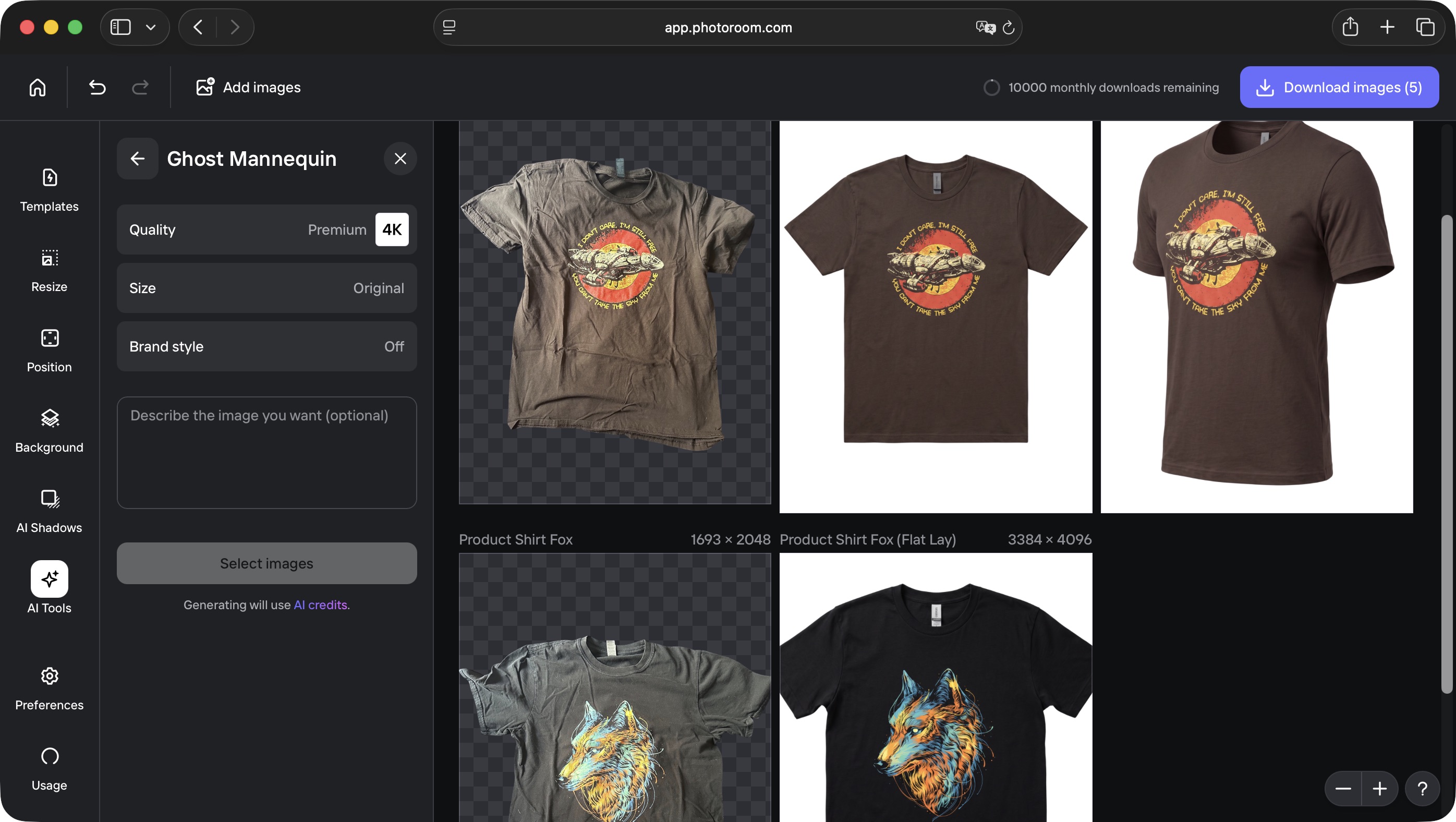Viewport: 1456px width, 822px height.
Task: Open the Safari Share menu
Action: 1350,27
